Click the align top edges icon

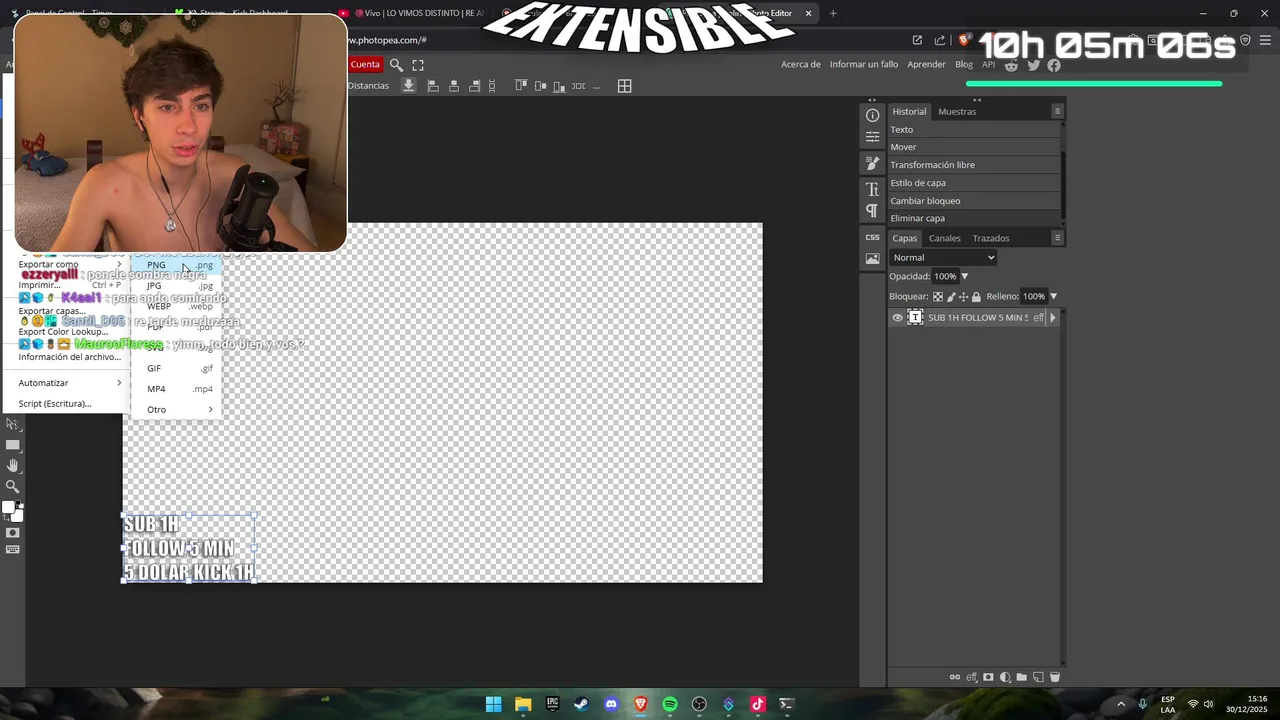tap(521, 86)
